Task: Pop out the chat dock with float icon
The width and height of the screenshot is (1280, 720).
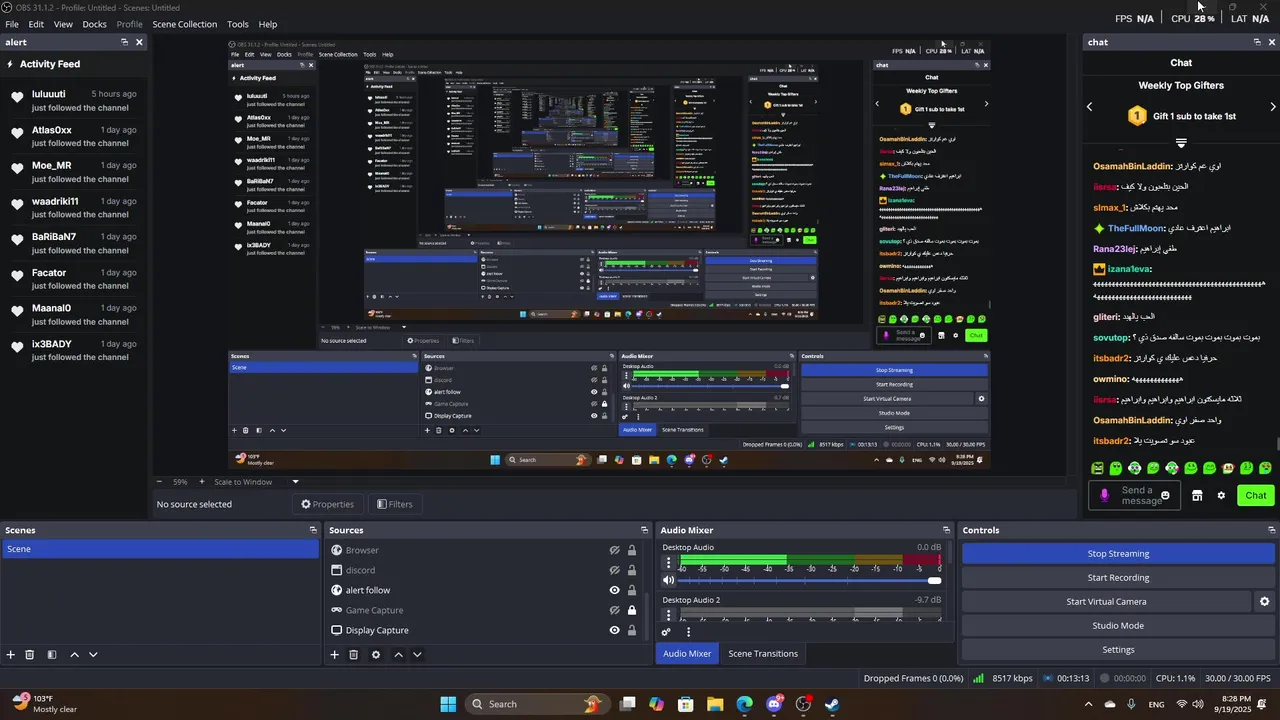Action: 1257,42
